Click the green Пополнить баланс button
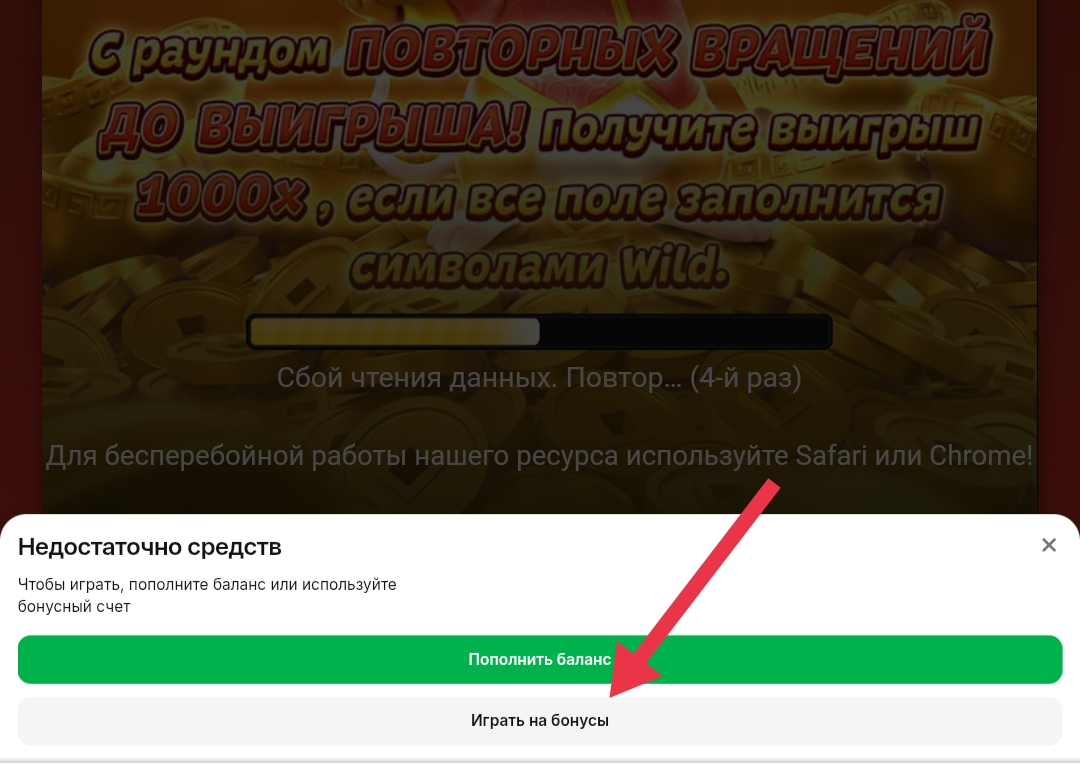Viewport: 1080px width, 764px height. coord(540,659)
